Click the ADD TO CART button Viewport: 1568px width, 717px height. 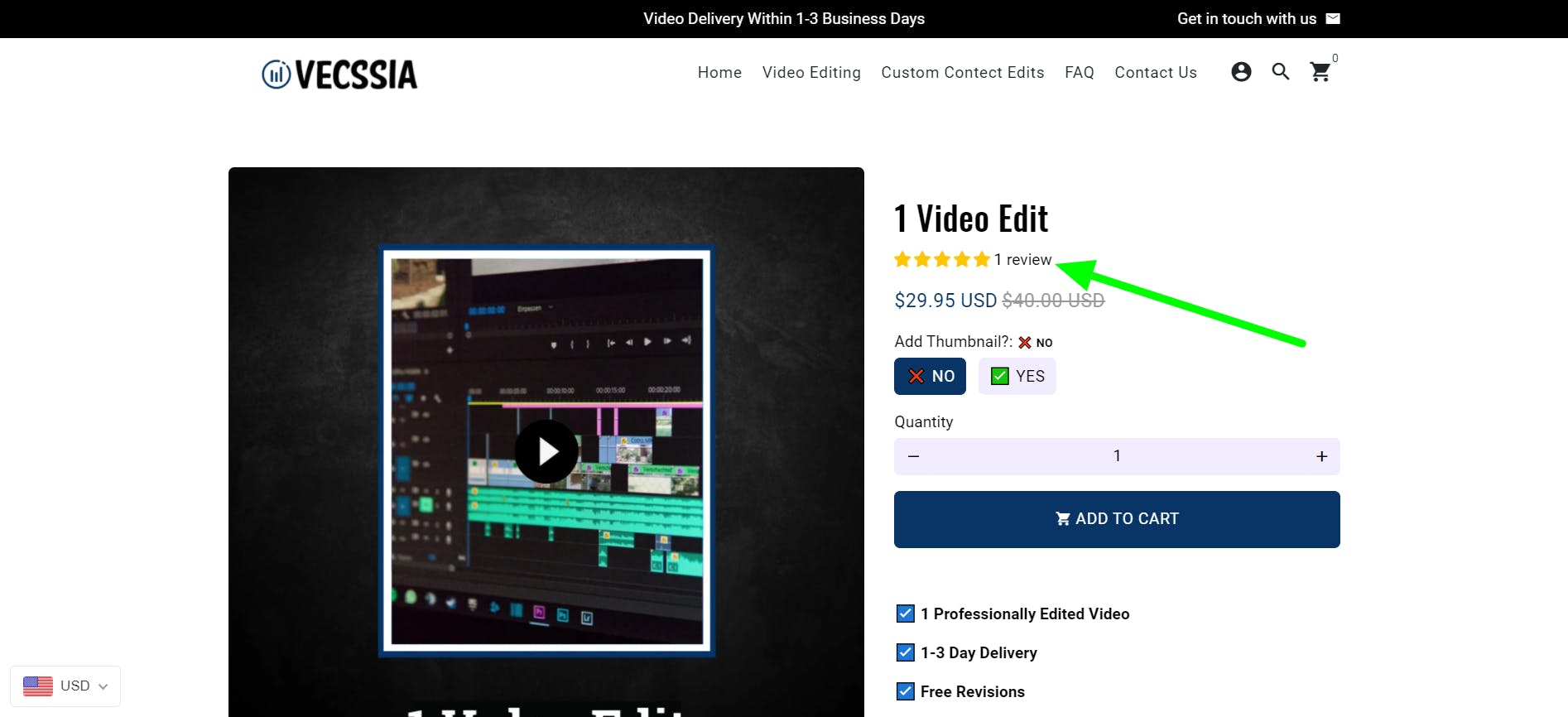pyautogui.click(x=1117, y=519)
